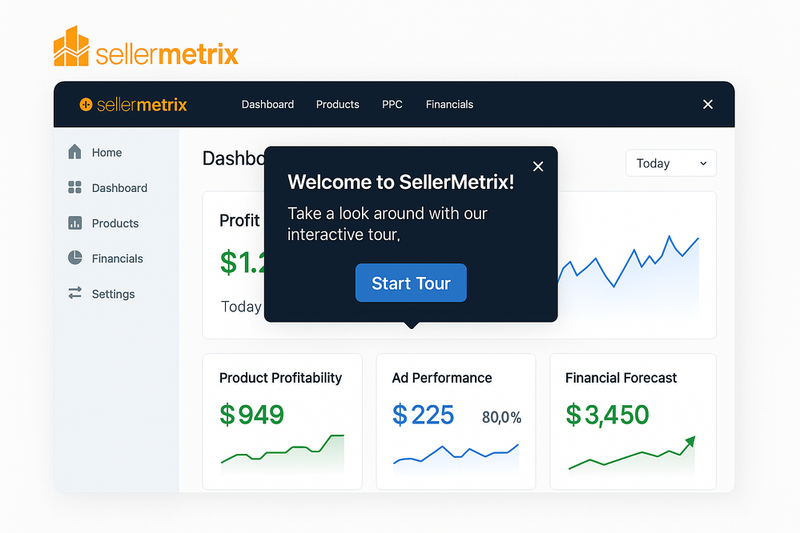Open the Dashboard tab in top navigation
This screenshot has height=533, width=800.
pyautogui.click(x=268, y=105)
